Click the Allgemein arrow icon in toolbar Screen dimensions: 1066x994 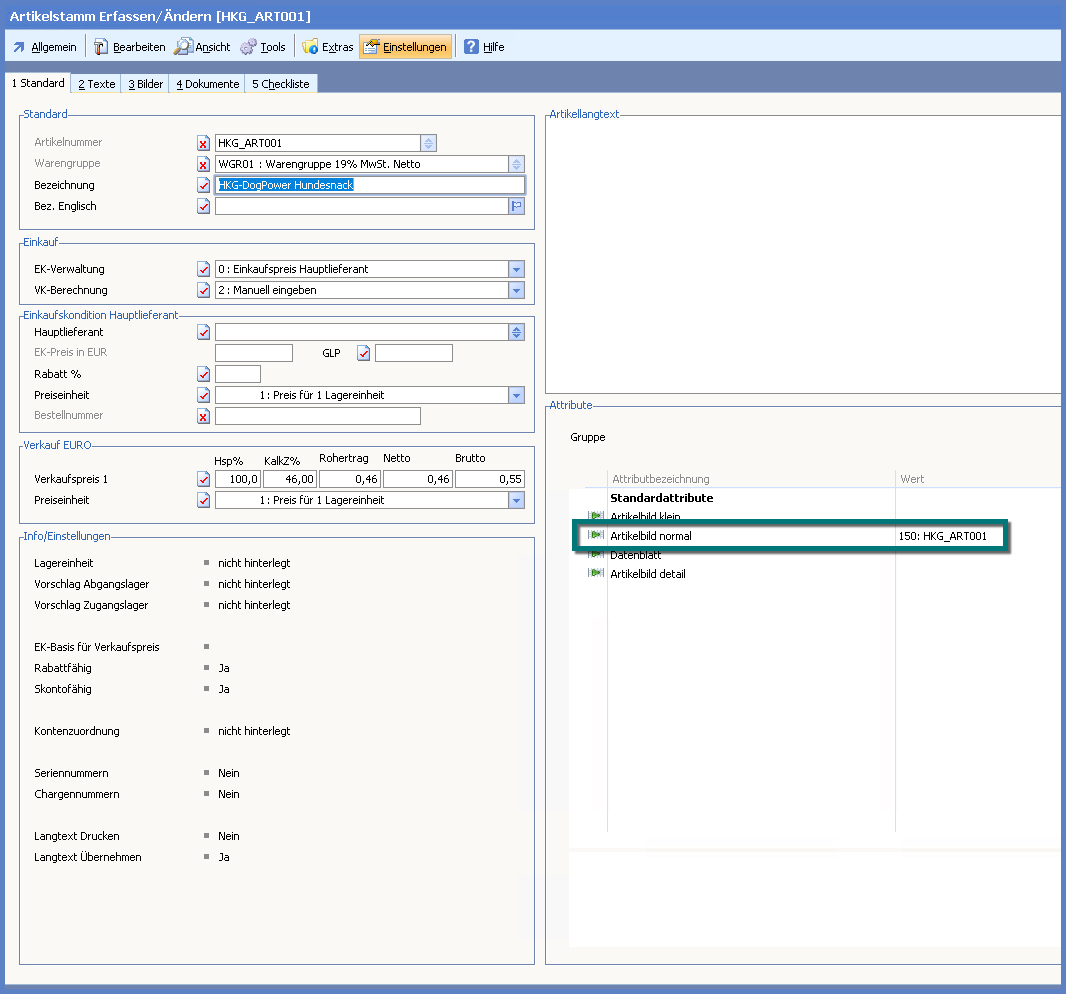tap(19, 47)
